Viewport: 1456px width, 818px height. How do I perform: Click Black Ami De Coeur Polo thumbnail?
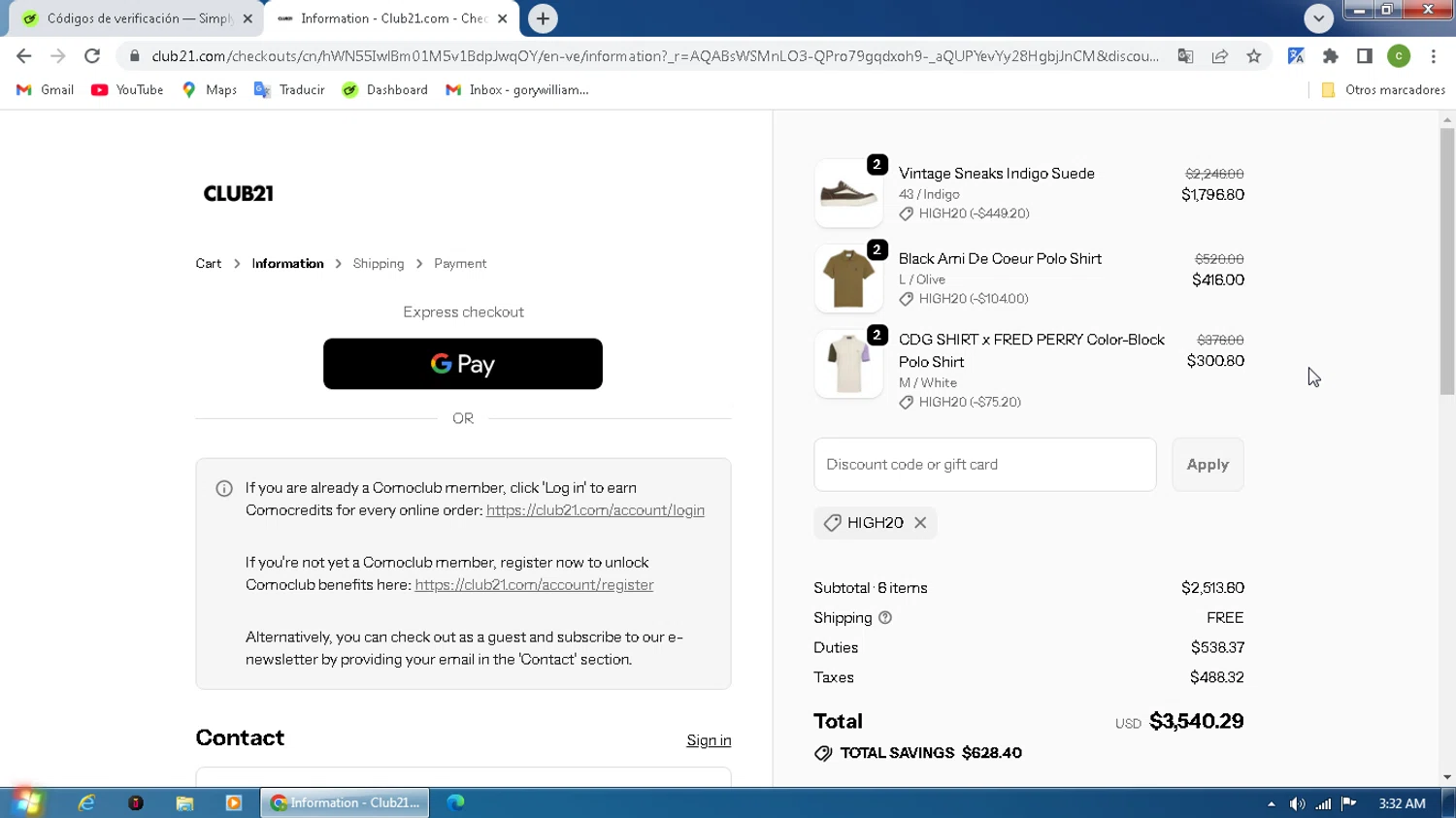(848, 278)
